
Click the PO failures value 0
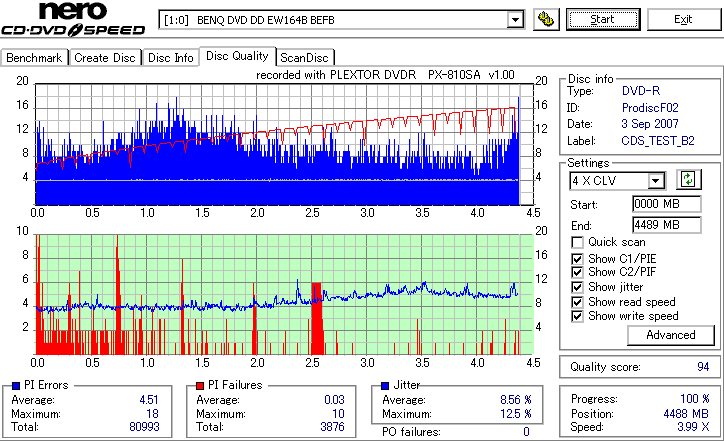coord(526,432)
